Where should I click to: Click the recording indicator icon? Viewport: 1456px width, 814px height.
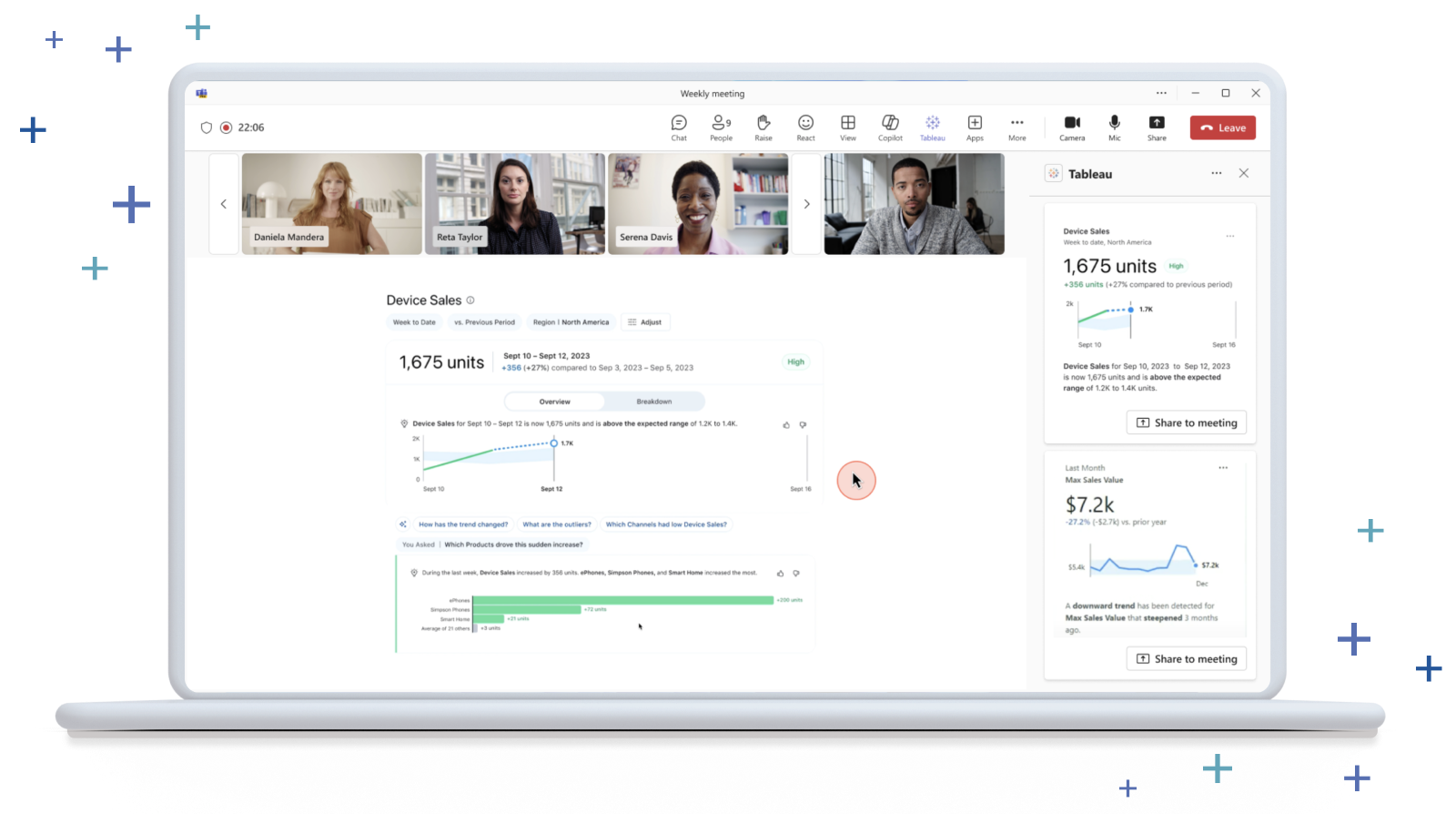[x=226, y=127]
